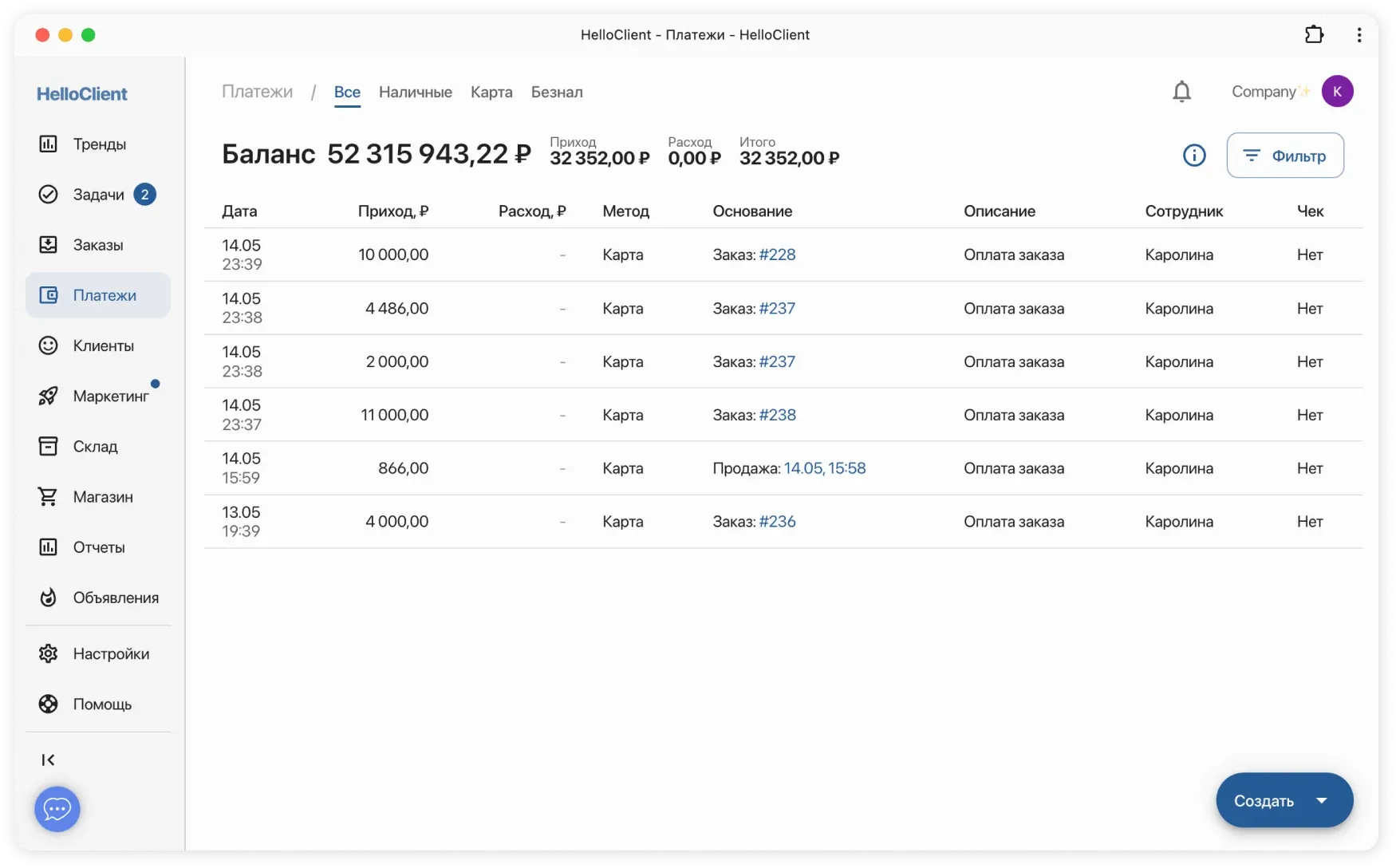
Task: Open Тренды in the sidebar
Action: 99,144
